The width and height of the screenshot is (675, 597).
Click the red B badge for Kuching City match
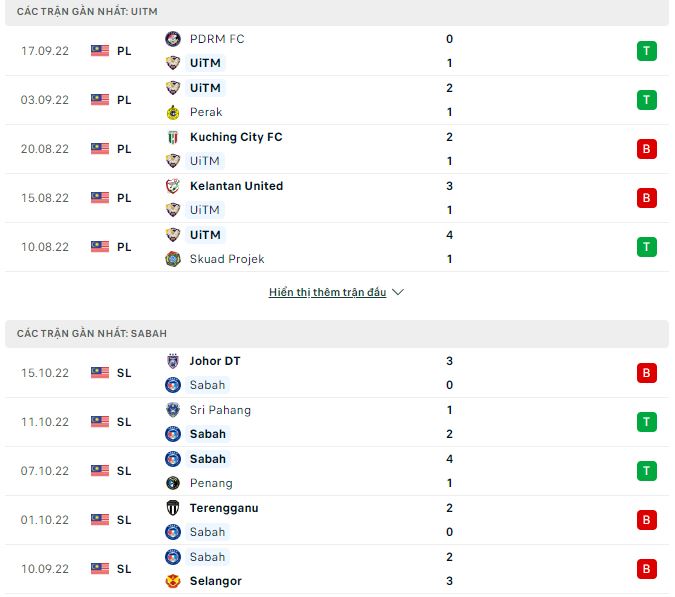pos(647,149)
